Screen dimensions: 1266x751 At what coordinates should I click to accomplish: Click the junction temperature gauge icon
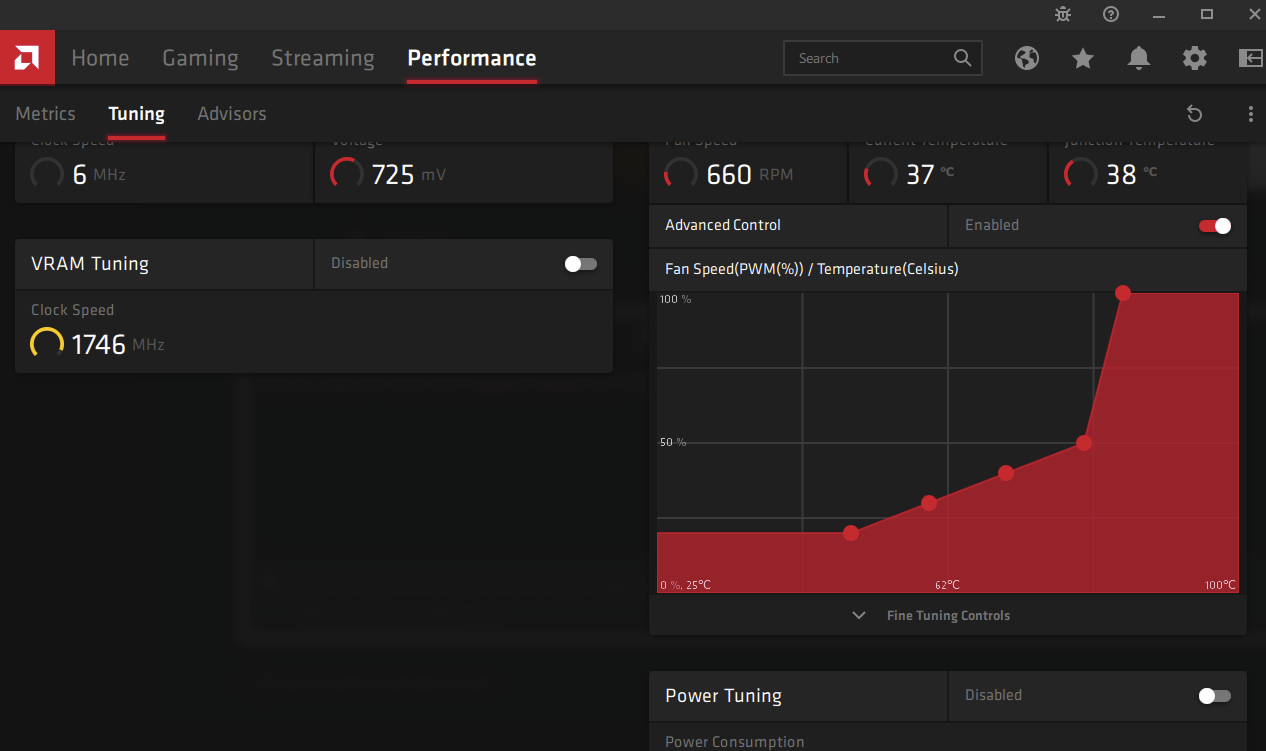pos(1081,174)
